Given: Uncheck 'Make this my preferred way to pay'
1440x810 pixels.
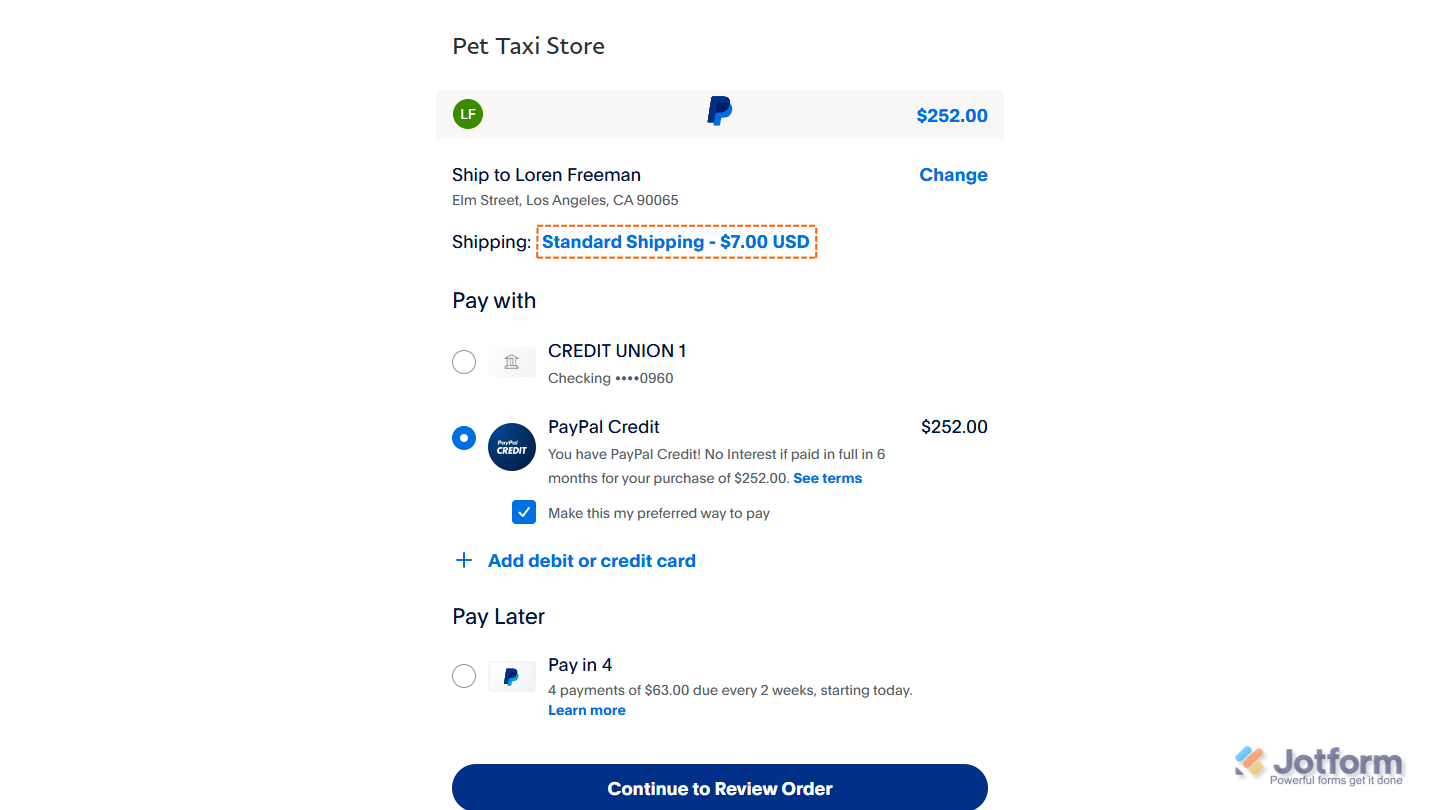Looking at the screenshot, I should [523, 511].
